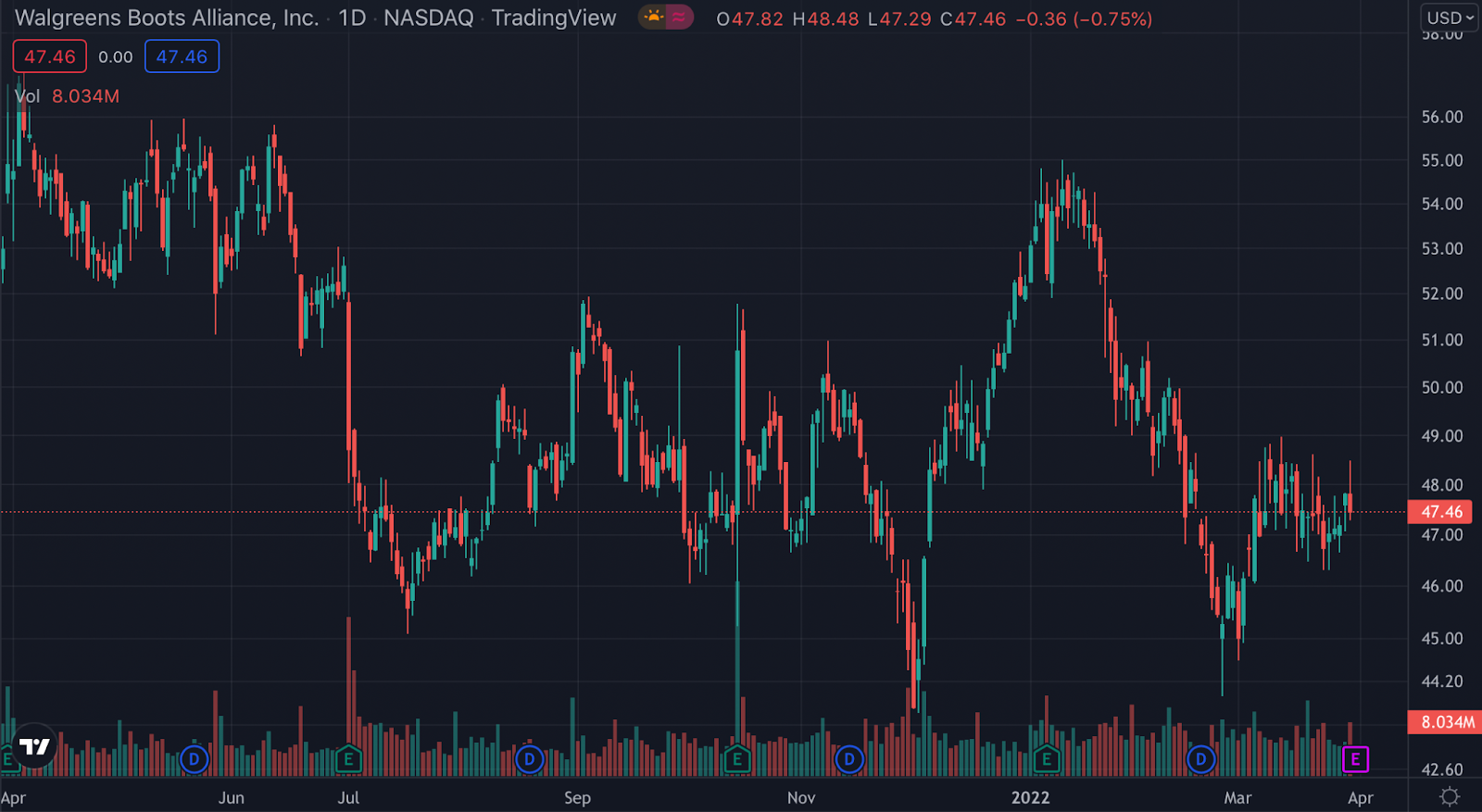Image resolution: width=1482 pixels, height=812 pixels.
Task: Open the green earnings marker before Nov
Action: click(737, 760)
